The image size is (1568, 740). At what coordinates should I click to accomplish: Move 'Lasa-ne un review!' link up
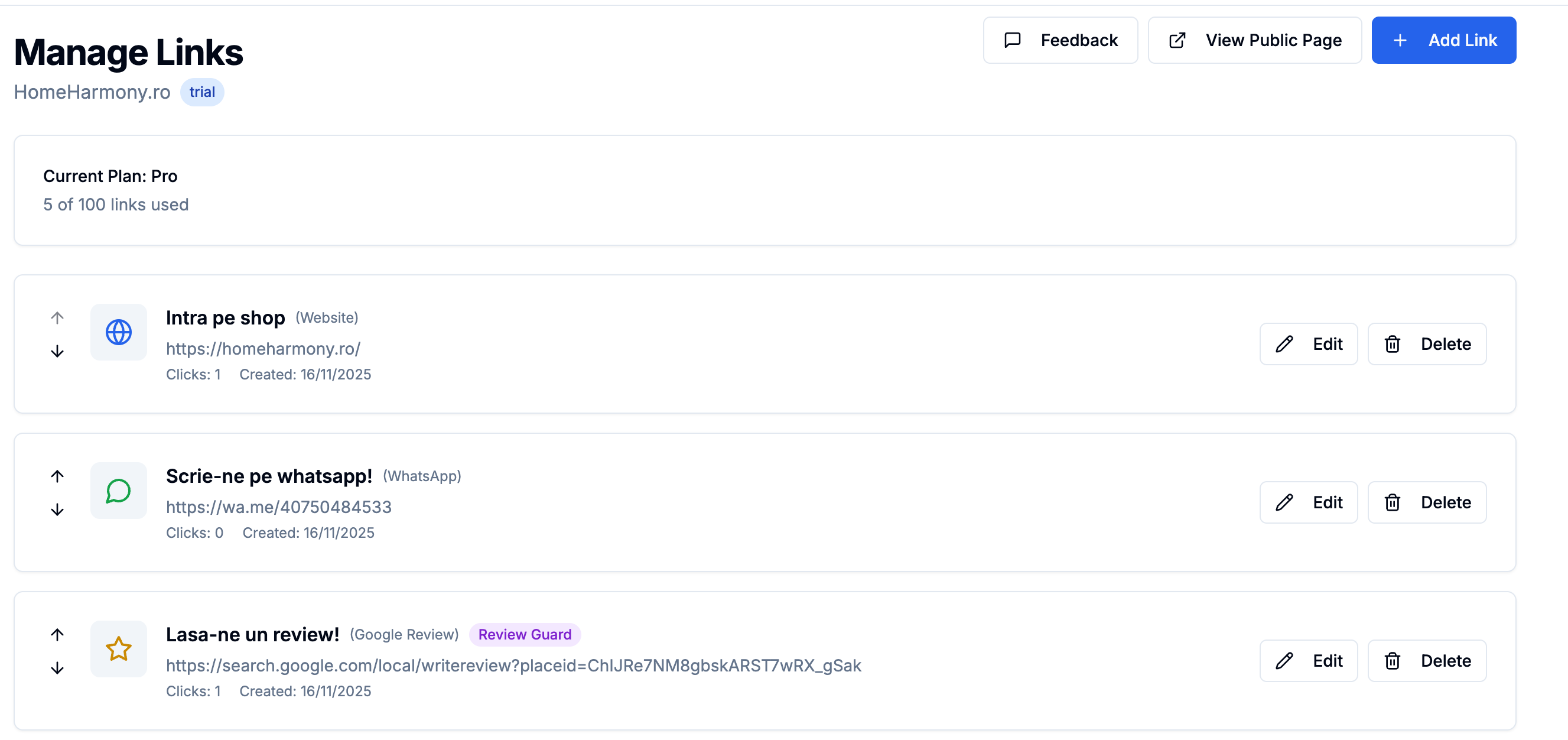tap(57, 635)
